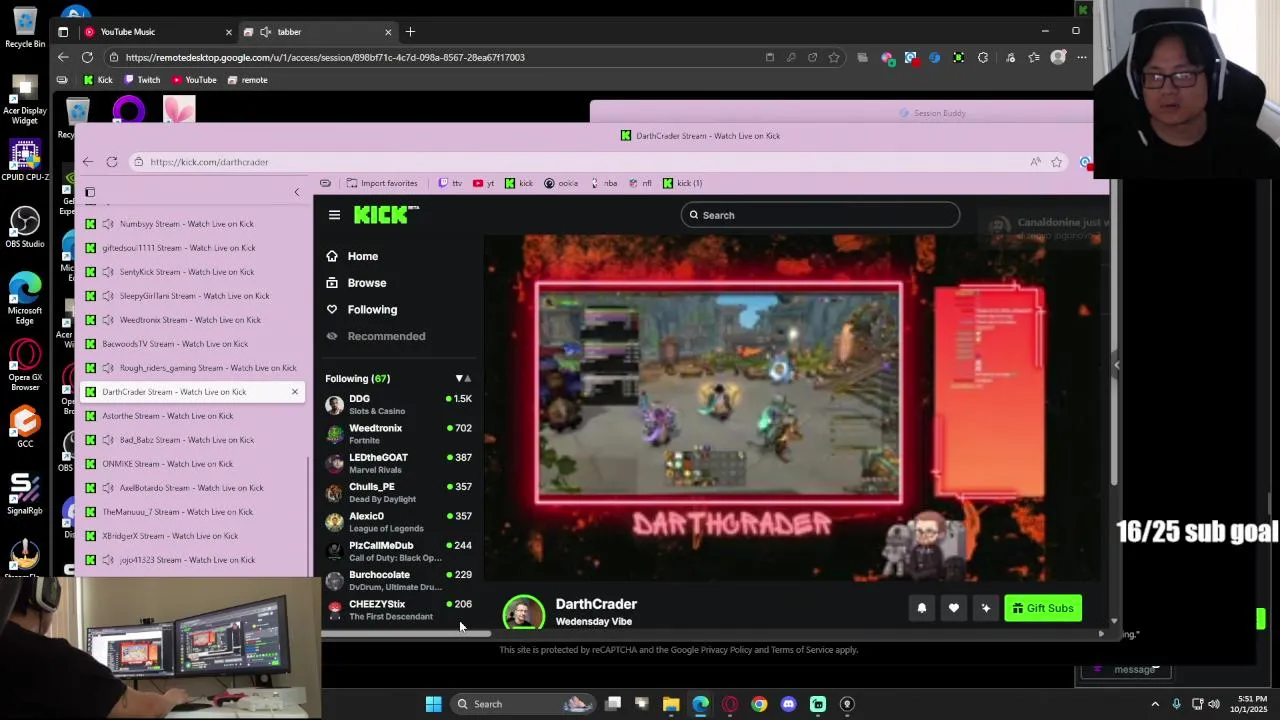Switch to Weedtronix Stream tab
Viewport: 1280px width, 720px height.
(x=190, y=320)
